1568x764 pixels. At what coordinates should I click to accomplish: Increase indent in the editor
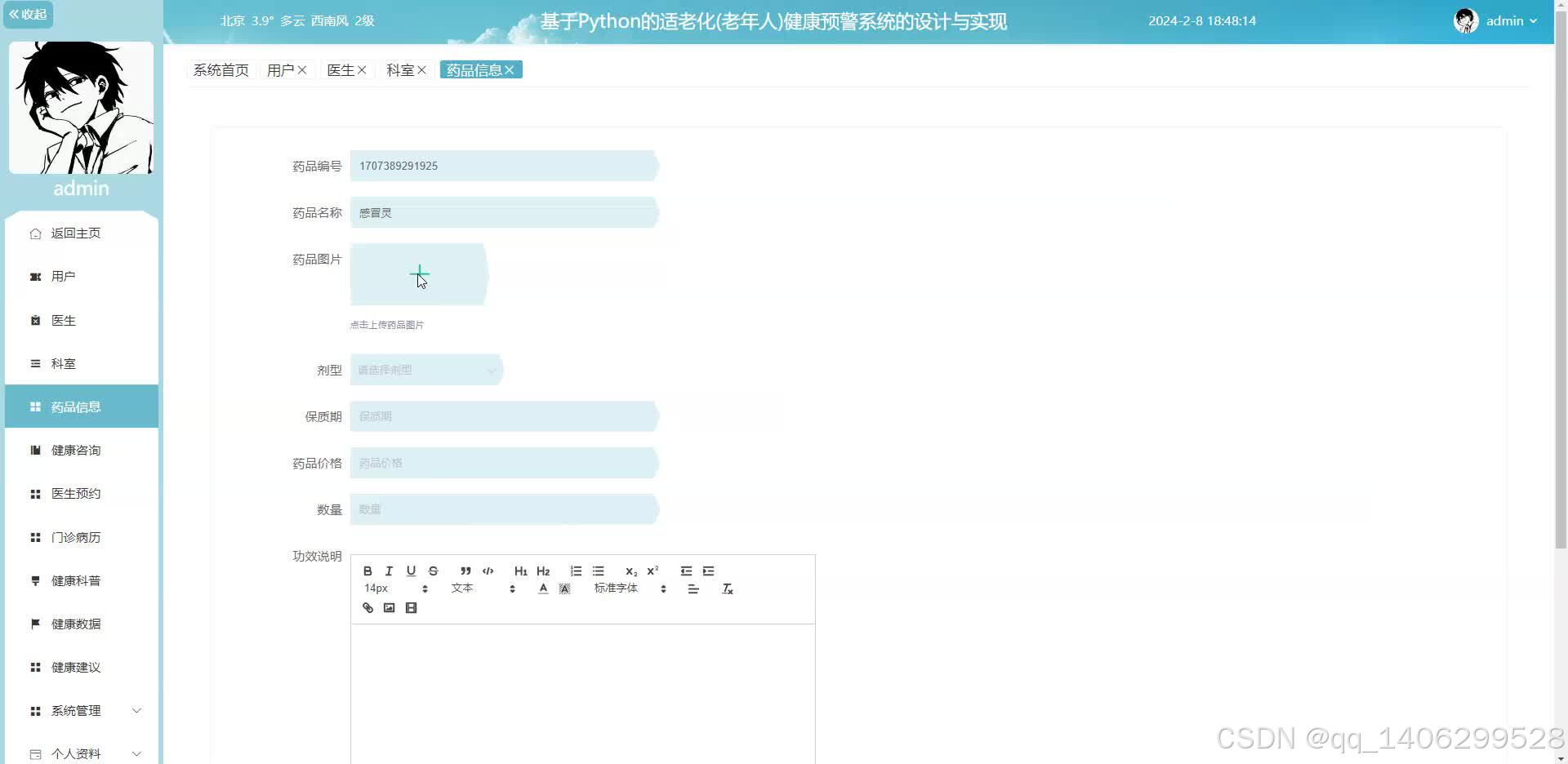click(x=708, y=571)
